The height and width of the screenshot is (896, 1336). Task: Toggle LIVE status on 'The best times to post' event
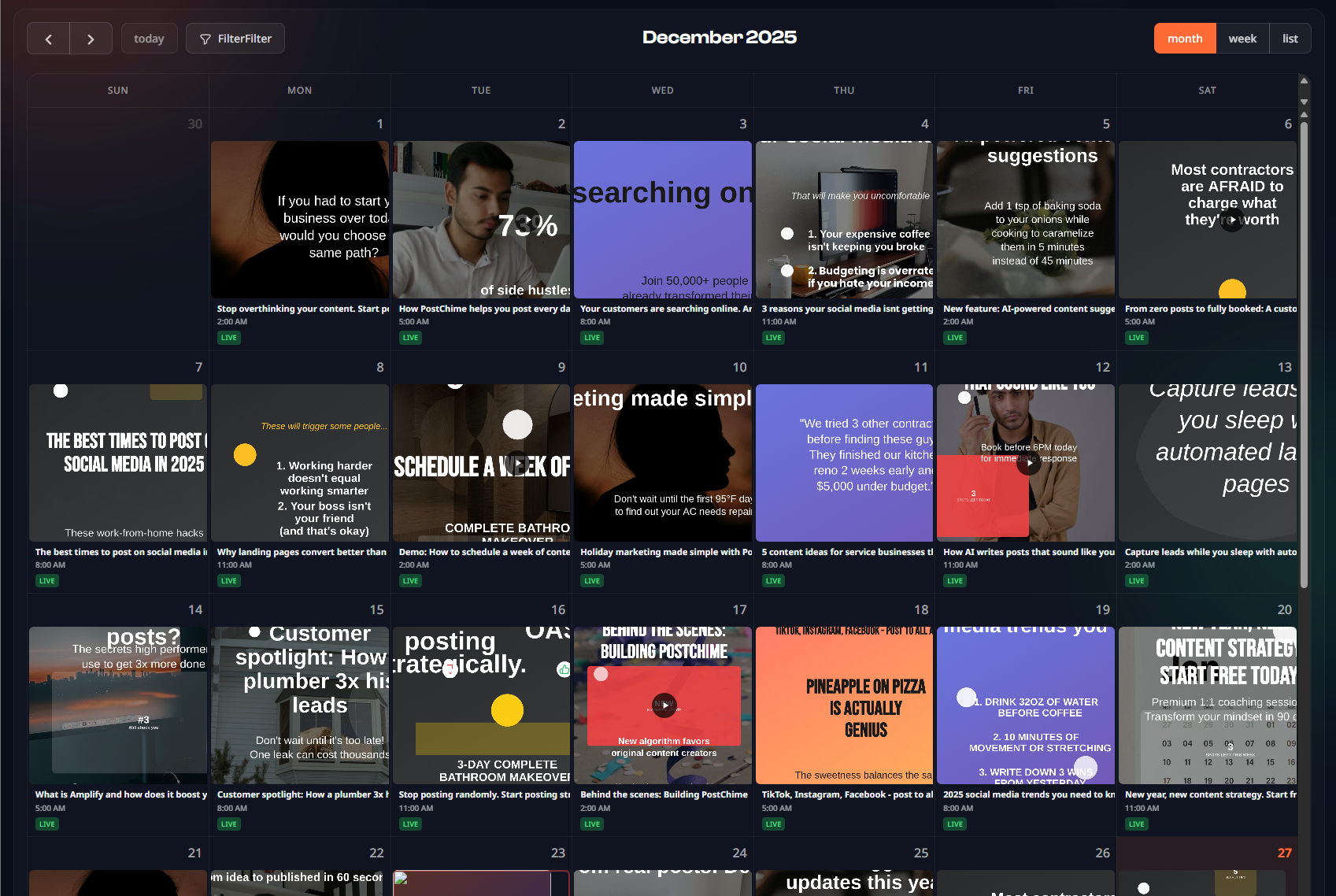tap(47, 580)
